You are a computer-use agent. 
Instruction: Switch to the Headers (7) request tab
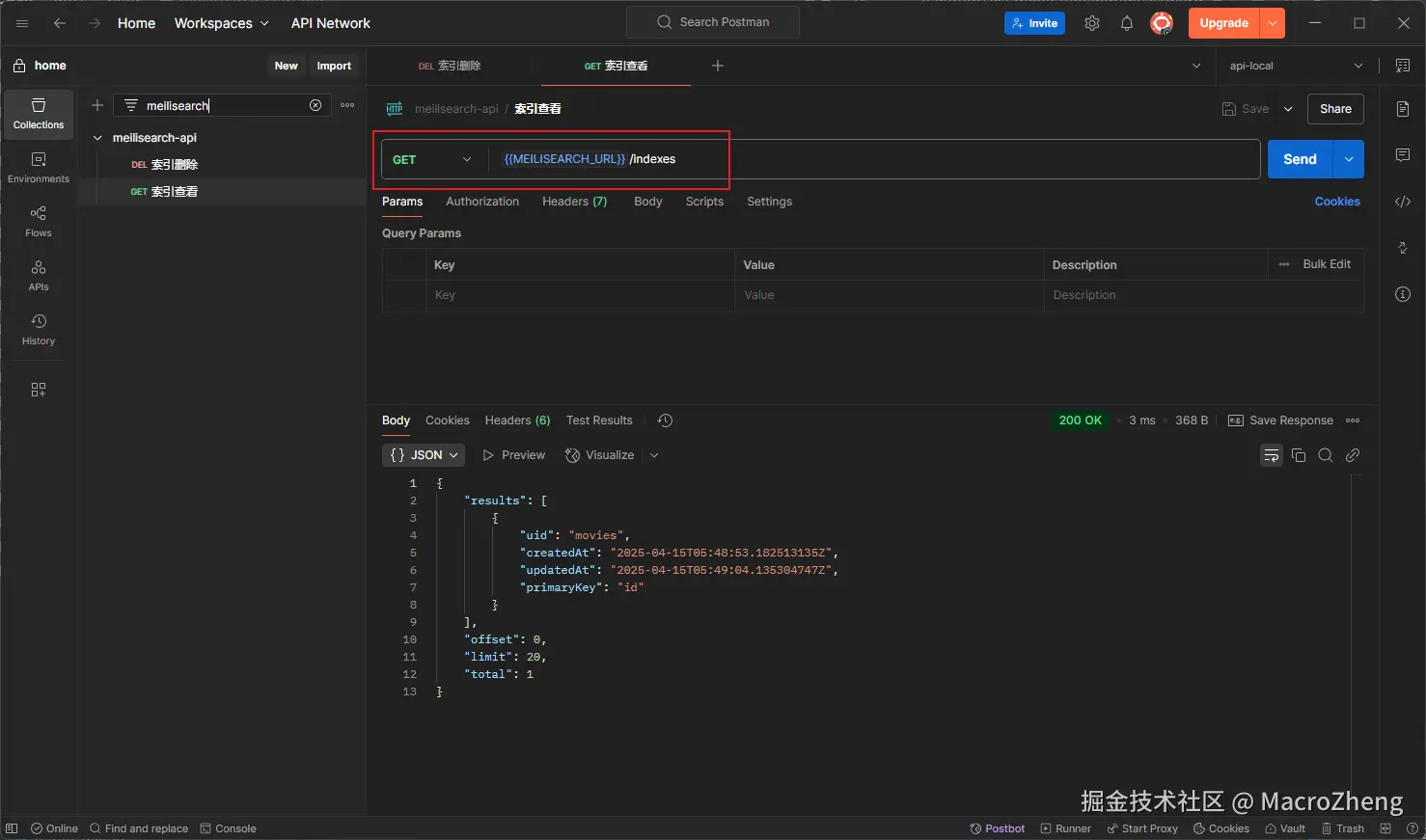tap(574, 202)
